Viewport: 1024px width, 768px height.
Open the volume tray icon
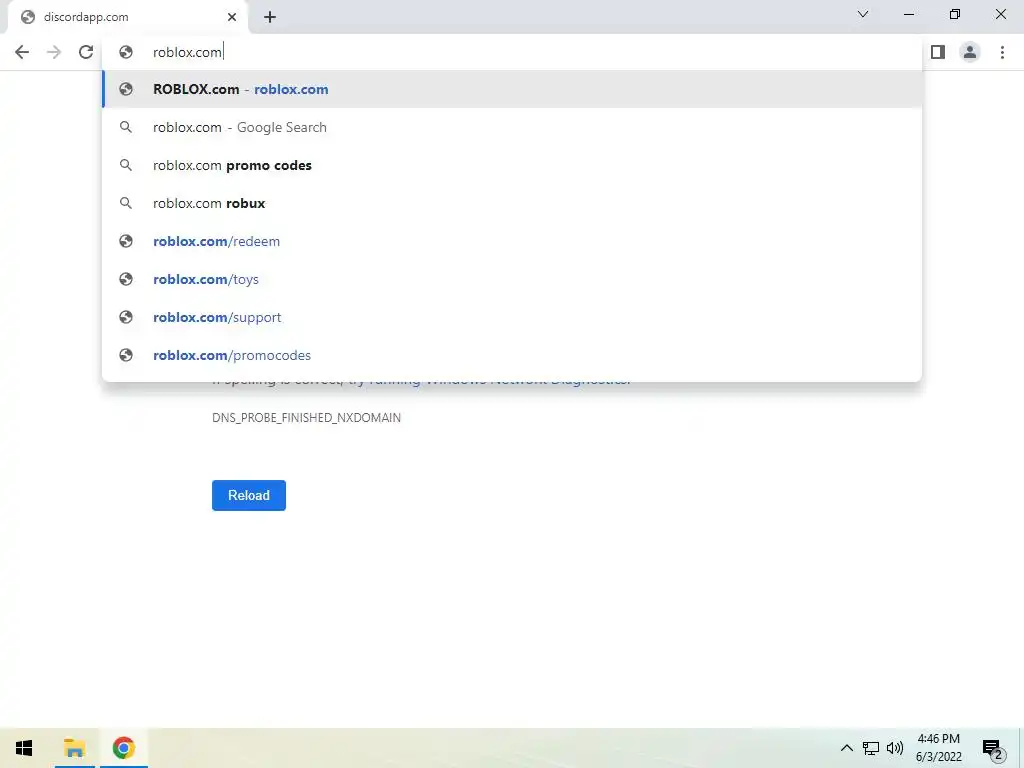pyautogui.click(x=895, y=748)
